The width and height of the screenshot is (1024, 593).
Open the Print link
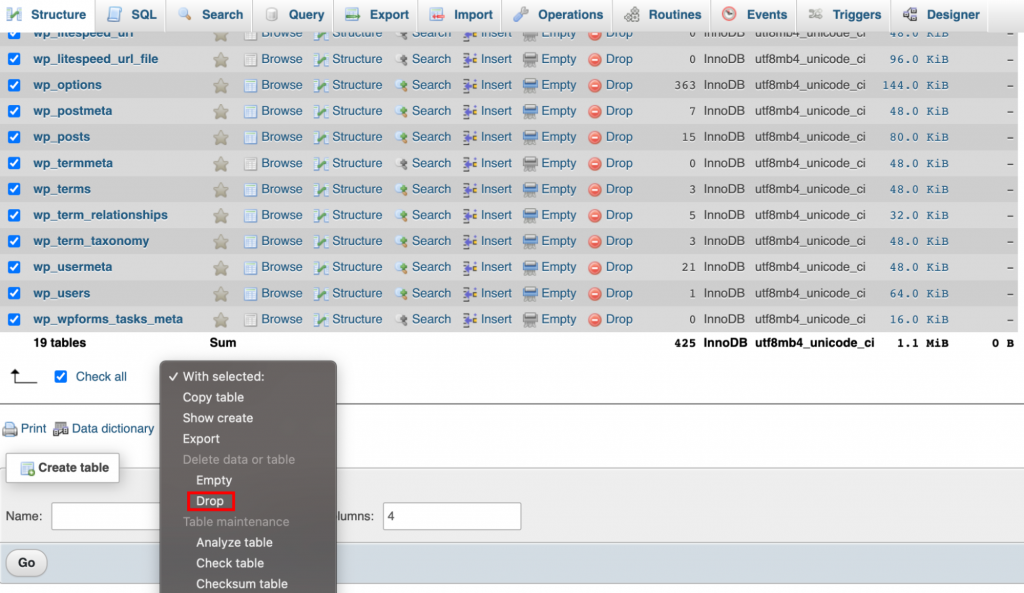[33, 429]
